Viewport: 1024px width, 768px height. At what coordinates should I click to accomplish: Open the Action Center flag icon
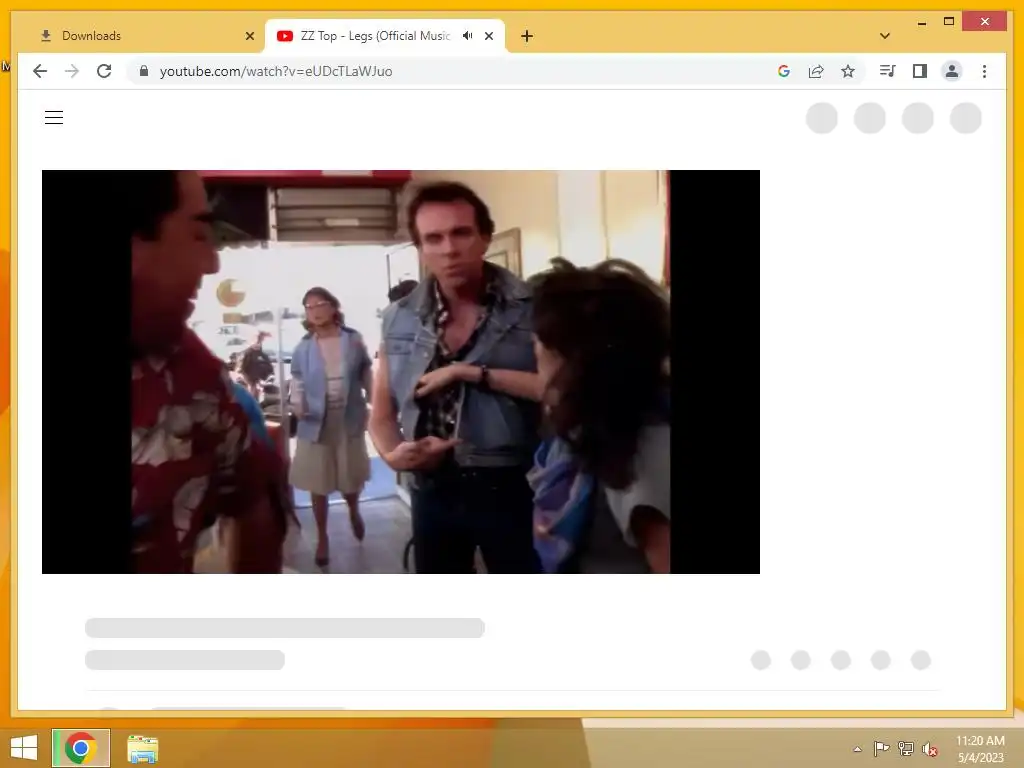pyautogui.click(x=881, y=749)
